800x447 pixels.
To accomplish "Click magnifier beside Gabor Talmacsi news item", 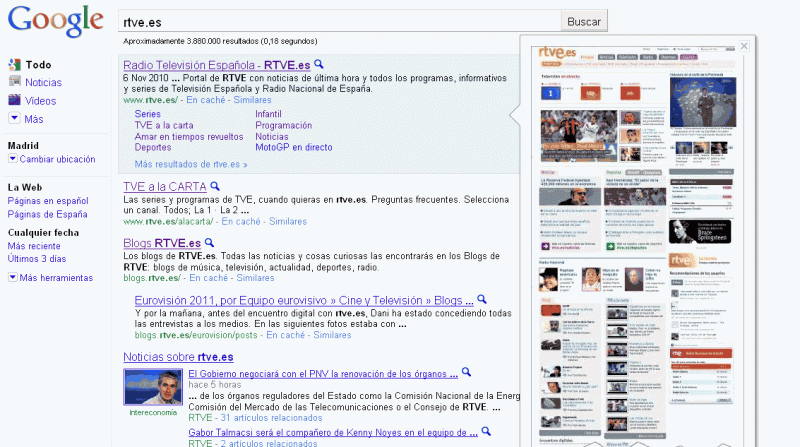I will pyautogui.click(x=486, y=430).
